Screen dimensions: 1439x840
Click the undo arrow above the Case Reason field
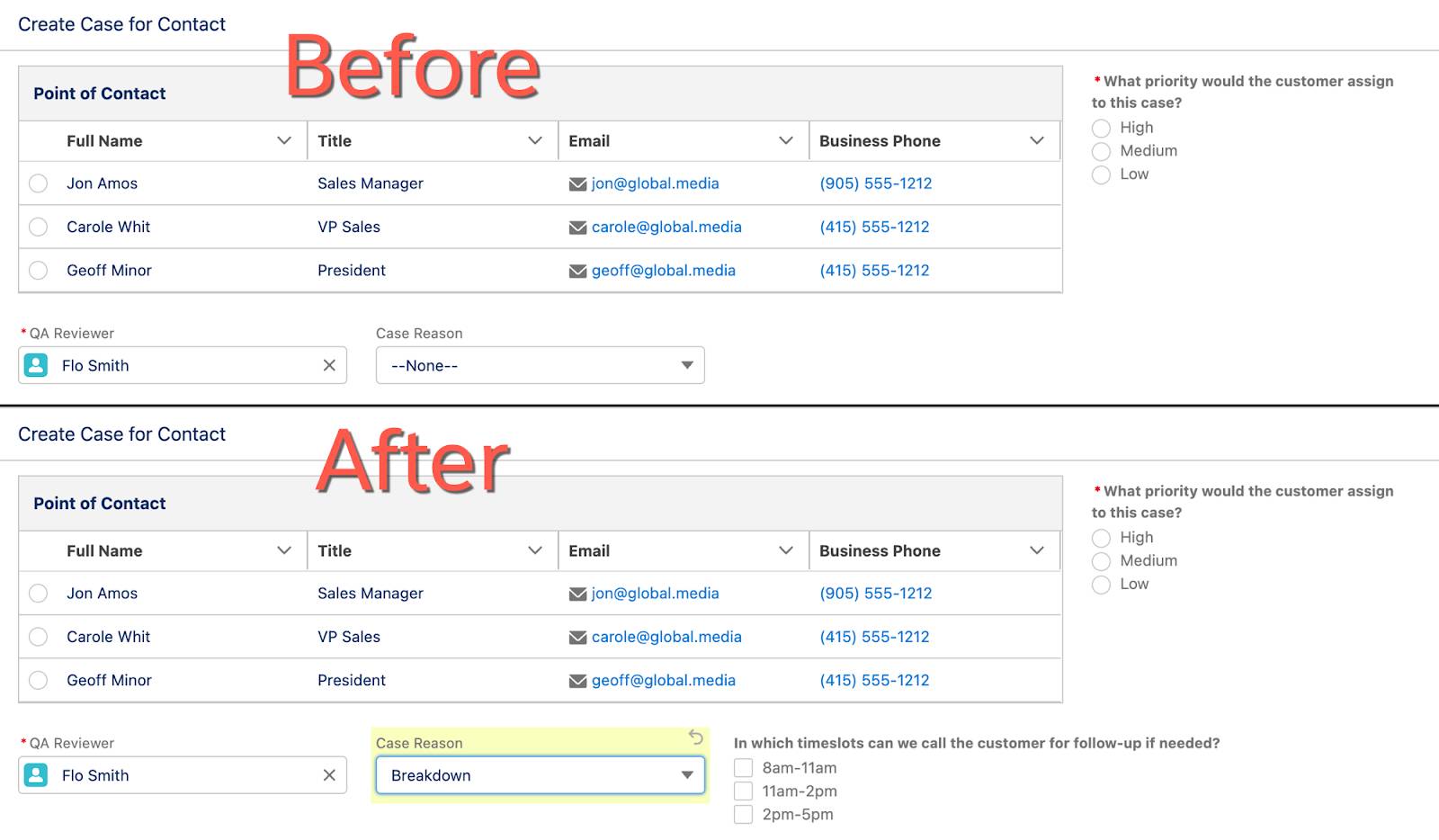[x=695, y=737]
